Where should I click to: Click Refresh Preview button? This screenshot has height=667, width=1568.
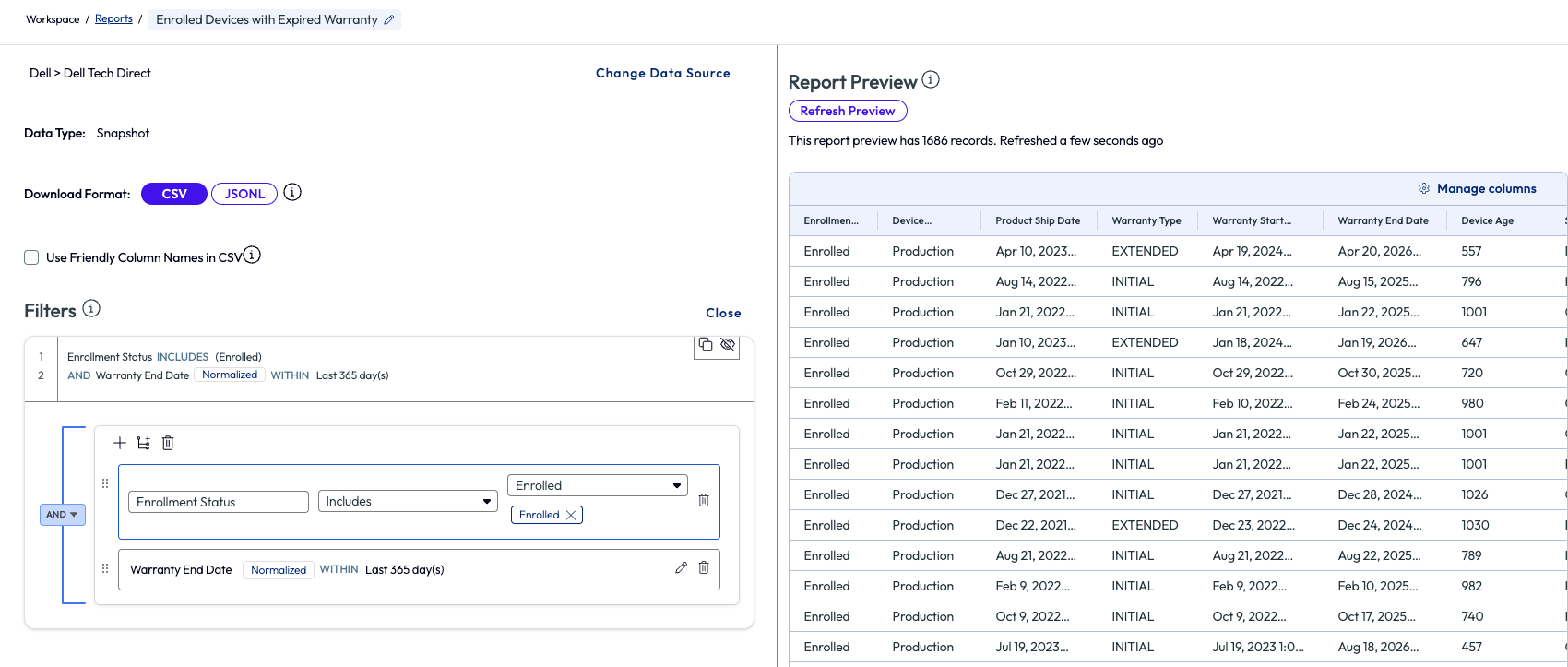click(x=848, y=111)
